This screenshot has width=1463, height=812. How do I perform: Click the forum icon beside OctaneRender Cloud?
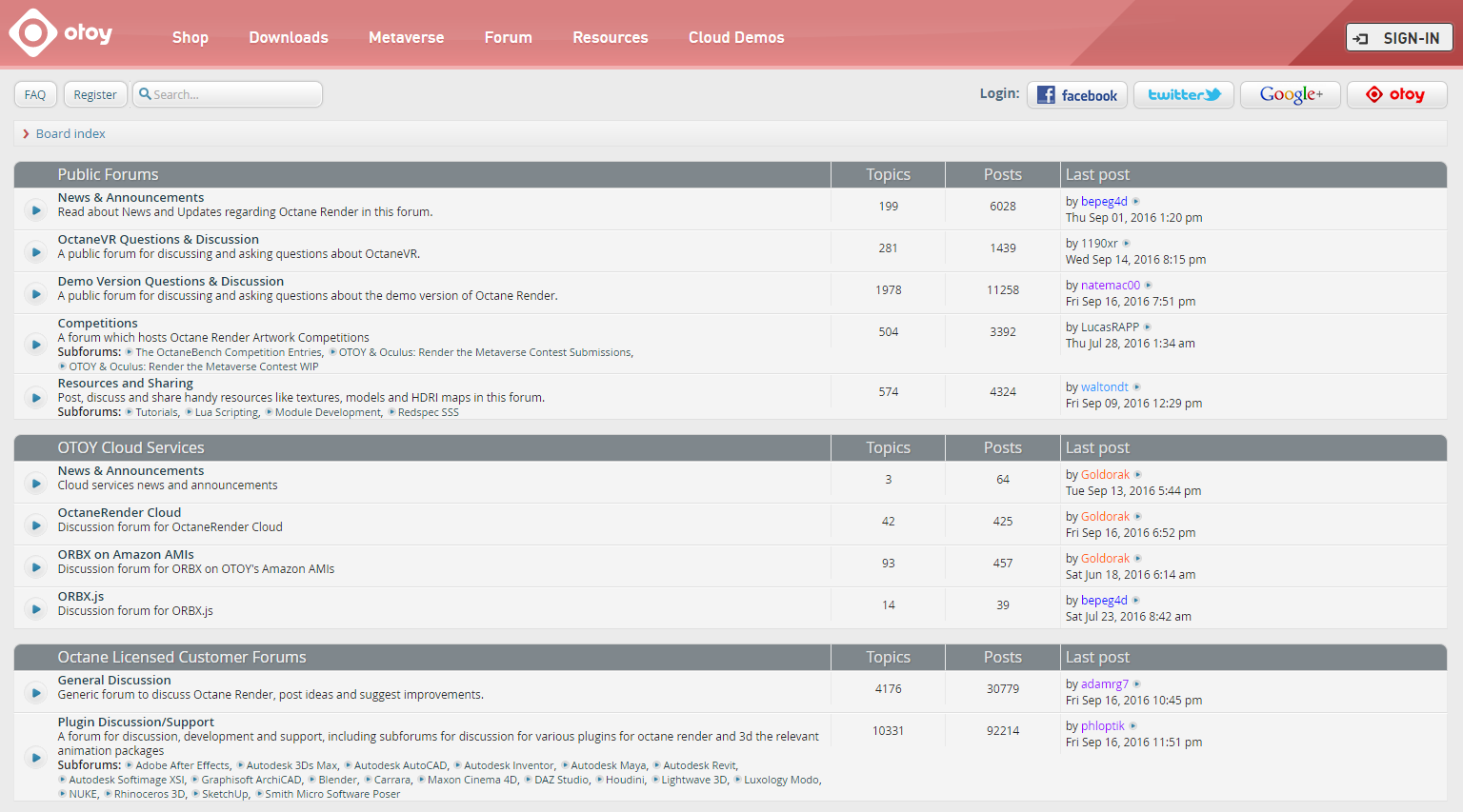pyautogui.click(x=35, y=525)
